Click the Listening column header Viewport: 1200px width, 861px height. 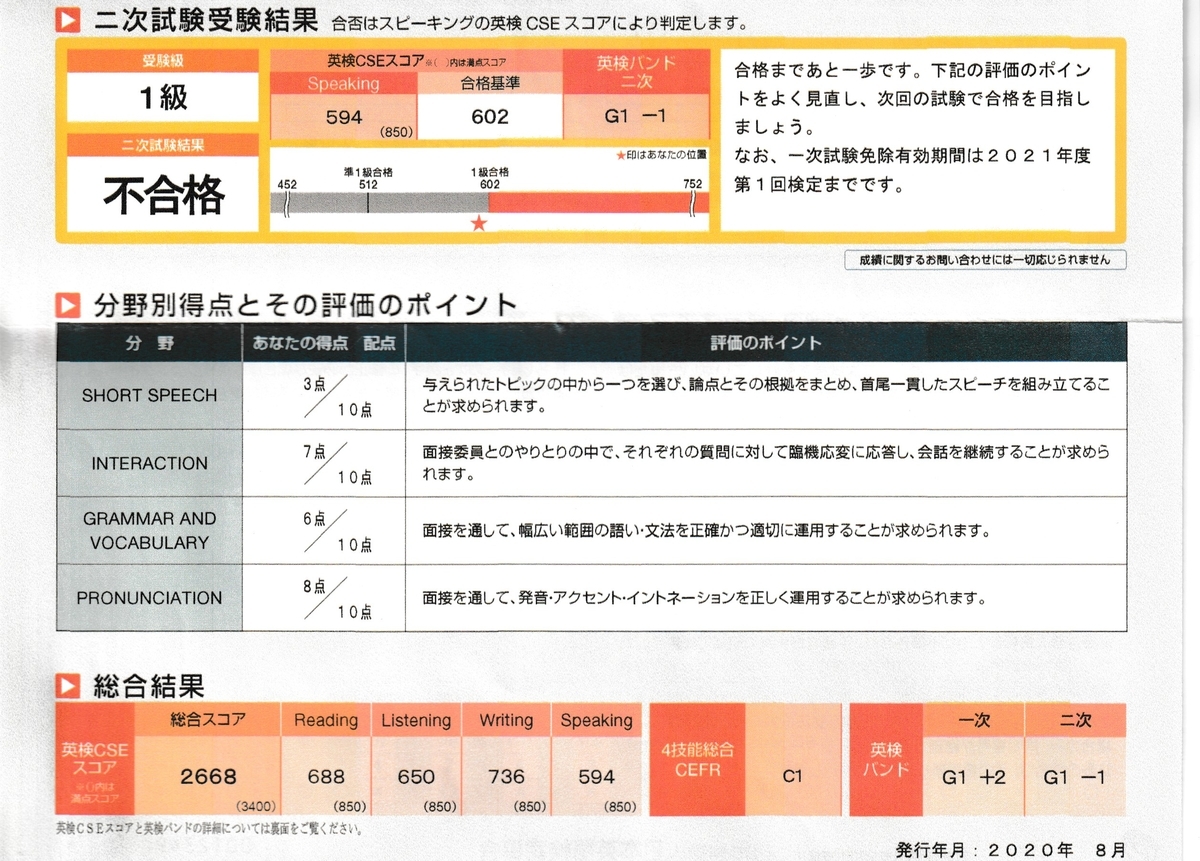point(416,720)
